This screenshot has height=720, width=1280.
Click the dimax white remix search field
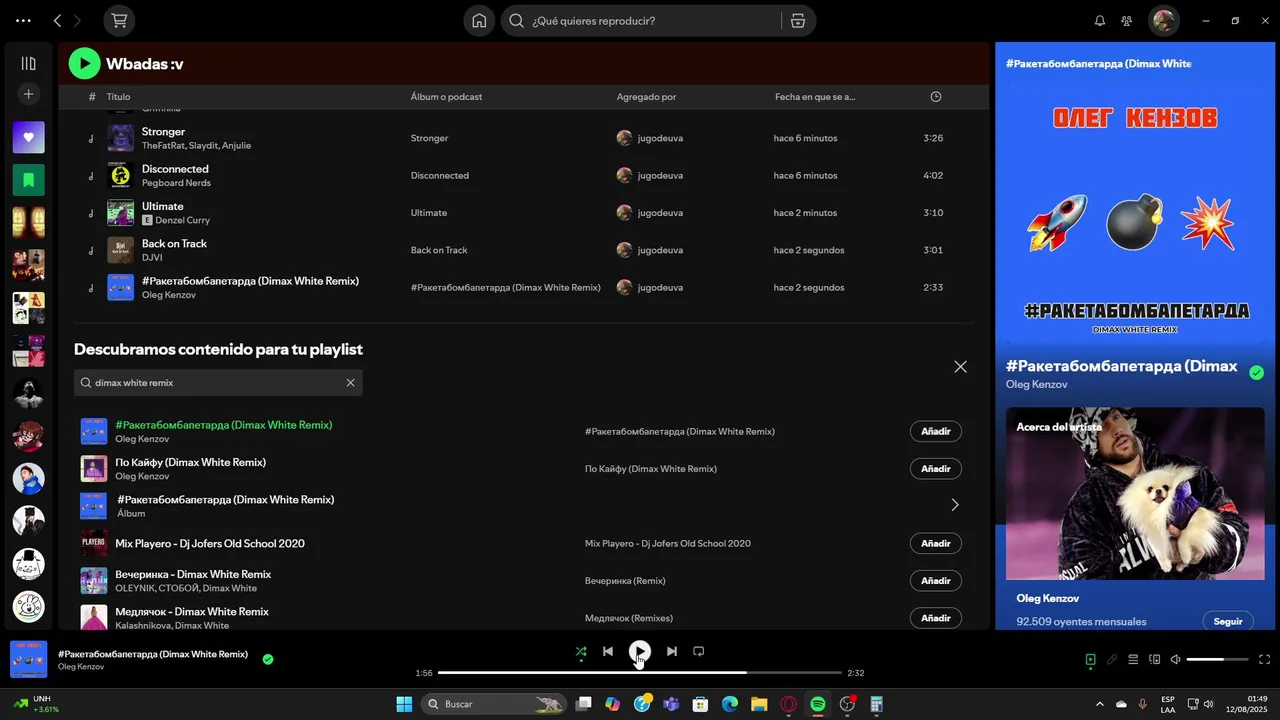click(x=218, y=383)
